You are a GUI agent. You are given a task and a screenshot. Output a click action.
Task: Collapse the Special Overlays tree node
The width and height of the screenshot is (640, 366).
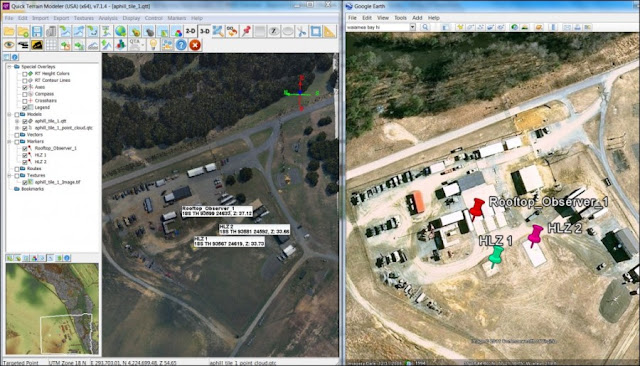pyautogui.click(x=9, y=67)
